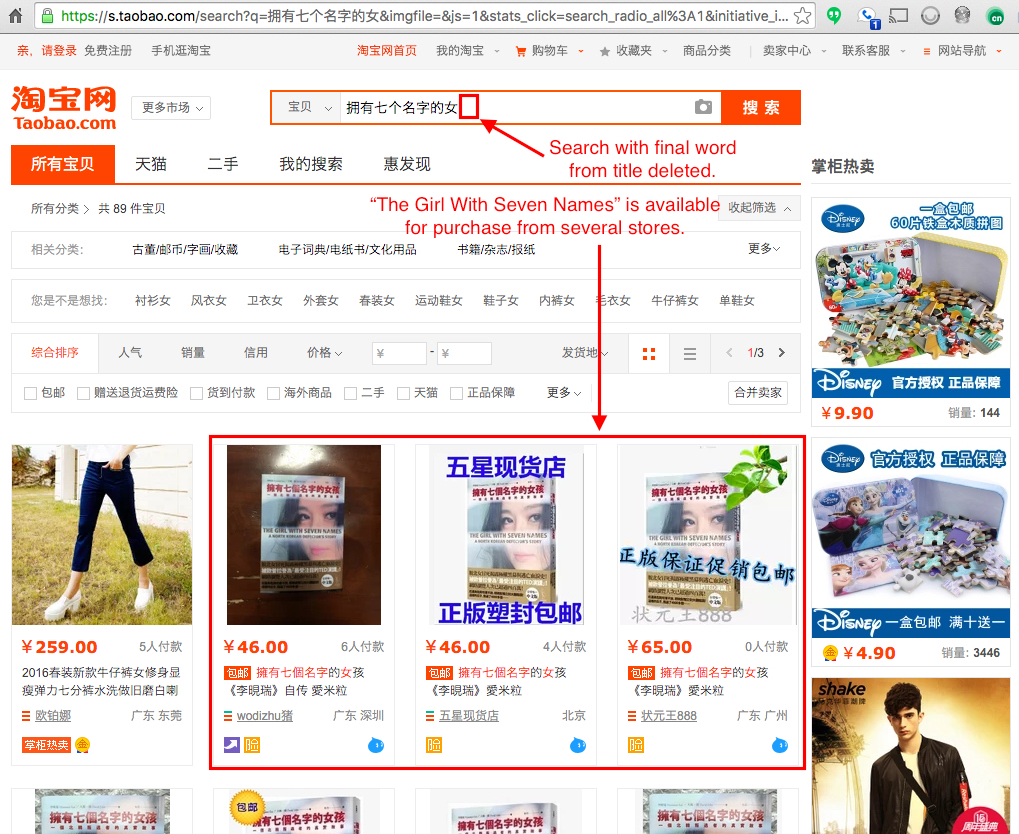
Task: Check the 天猫 filter checkbox
Action: (403, 393)
